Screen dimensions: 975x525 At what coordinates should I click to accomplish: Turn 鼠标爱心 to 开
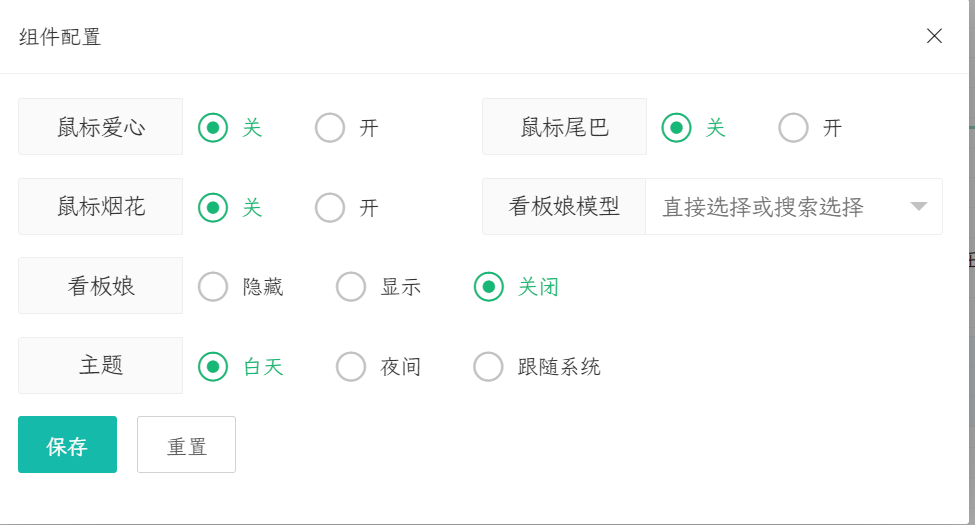(x=330, y=128)
